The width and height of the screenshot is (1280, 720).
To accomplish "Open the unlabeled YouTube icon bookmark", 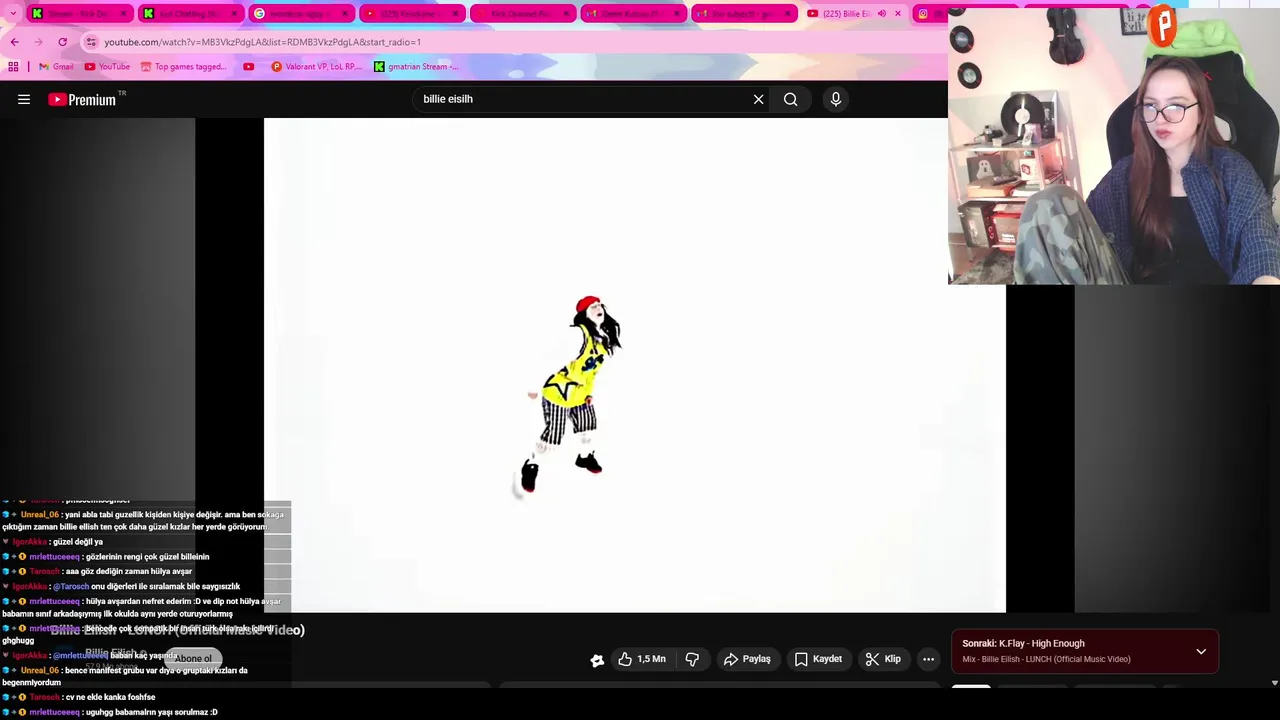I will (x=249, y=66).
